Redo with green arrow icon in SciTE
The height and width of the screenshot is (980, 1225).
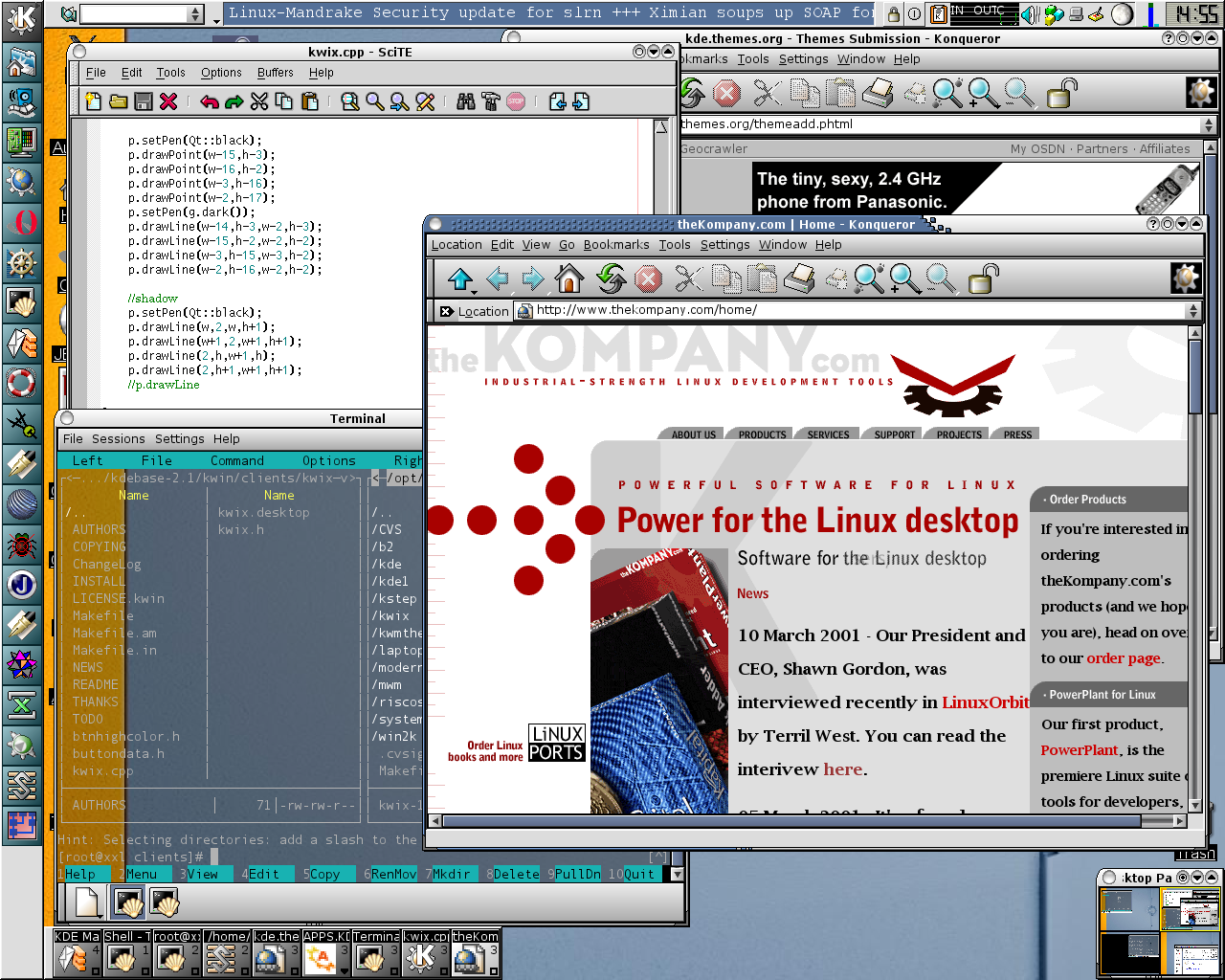[x=234, y=101]
